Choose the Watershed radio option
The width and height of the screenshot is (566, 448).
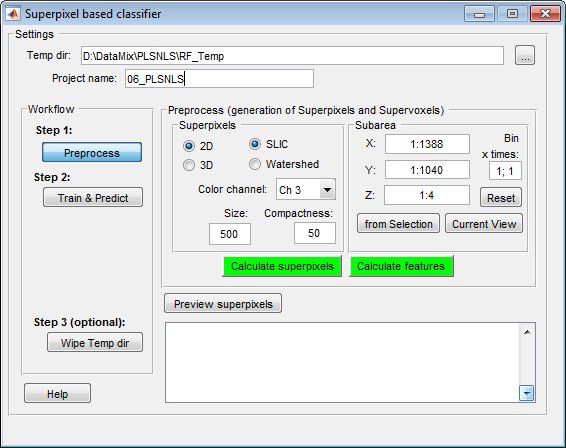pyautogui.click(x=255, y=164)
